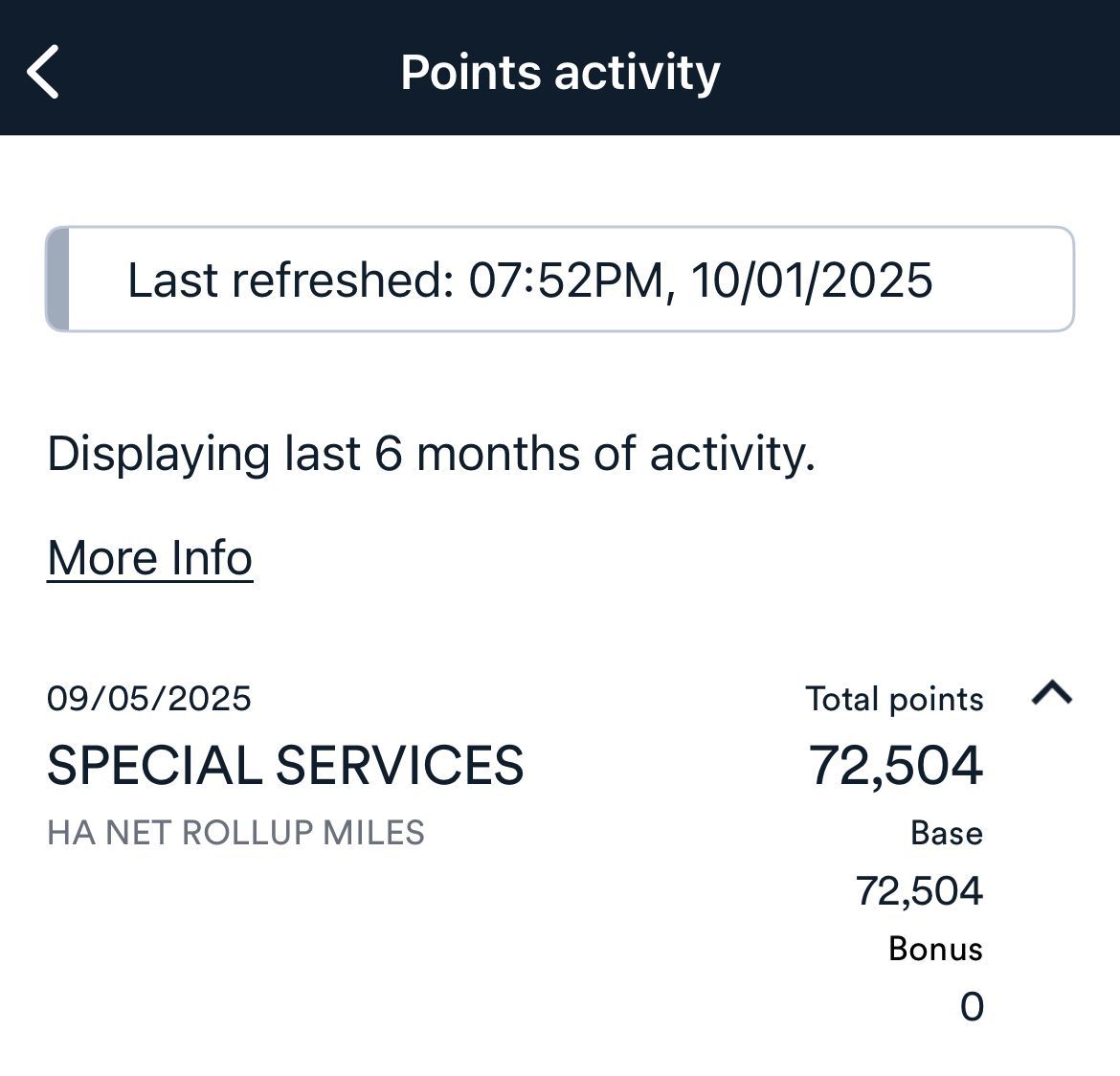1120x1076 pixels.
Task: Select the 10/01/2025 refresh date text
Action: coord(812,280)
